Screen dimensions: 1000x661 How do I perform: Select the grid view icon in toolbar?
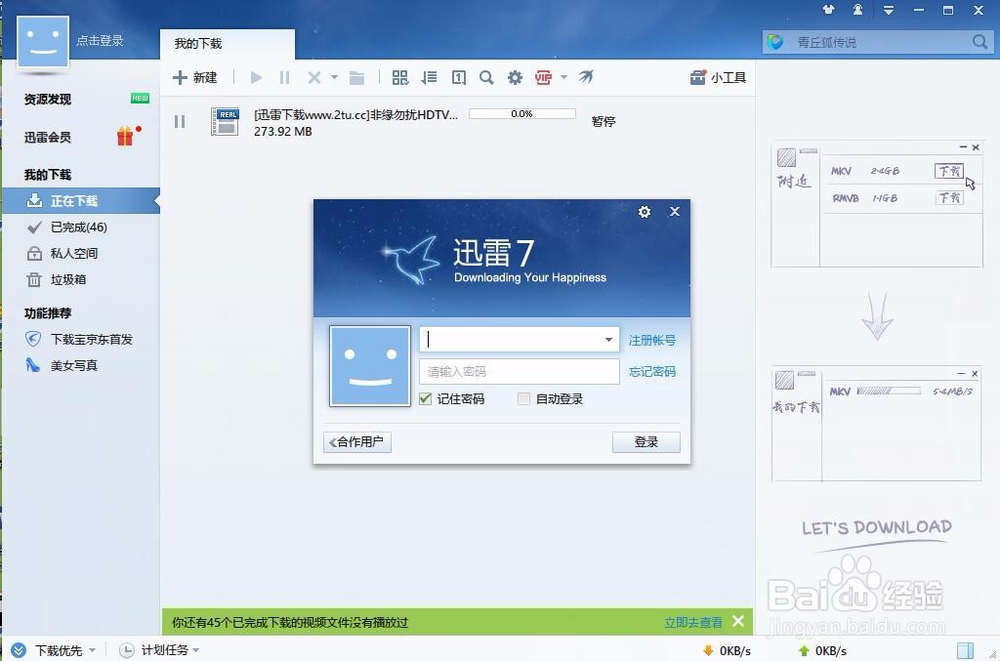click(x=400, y=77)
